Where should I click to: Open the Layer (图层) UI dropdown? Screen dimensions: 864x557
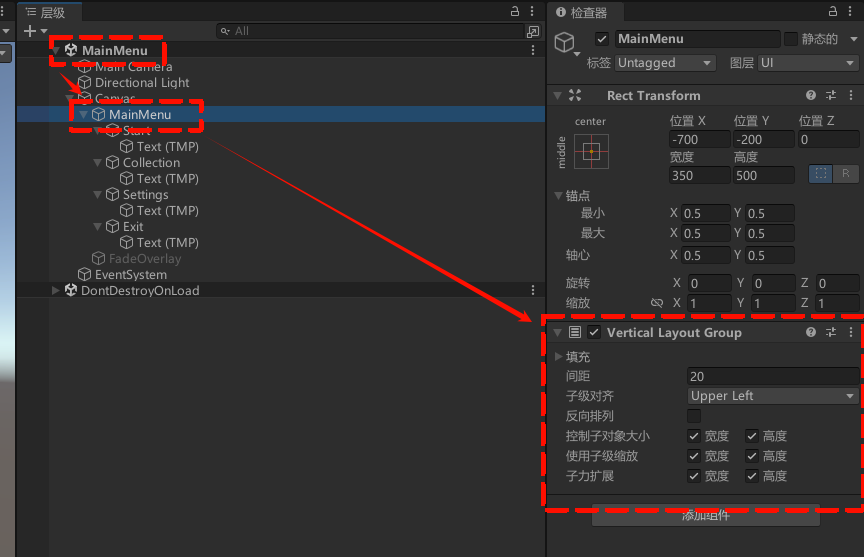point(808,63)
